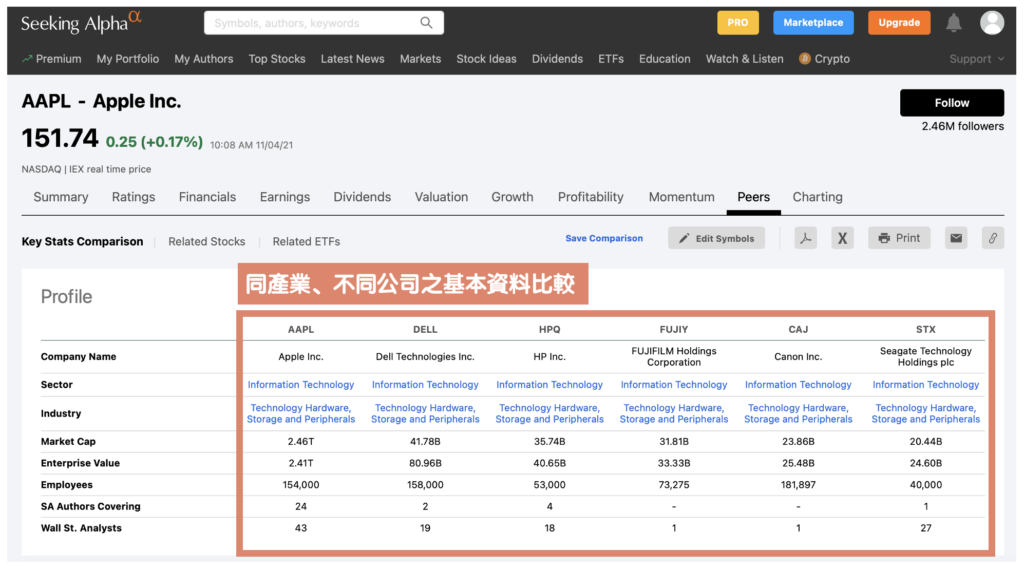Email the comparison via envelope icon
This screenshot has width=1024, height=569.
point(956,238)
